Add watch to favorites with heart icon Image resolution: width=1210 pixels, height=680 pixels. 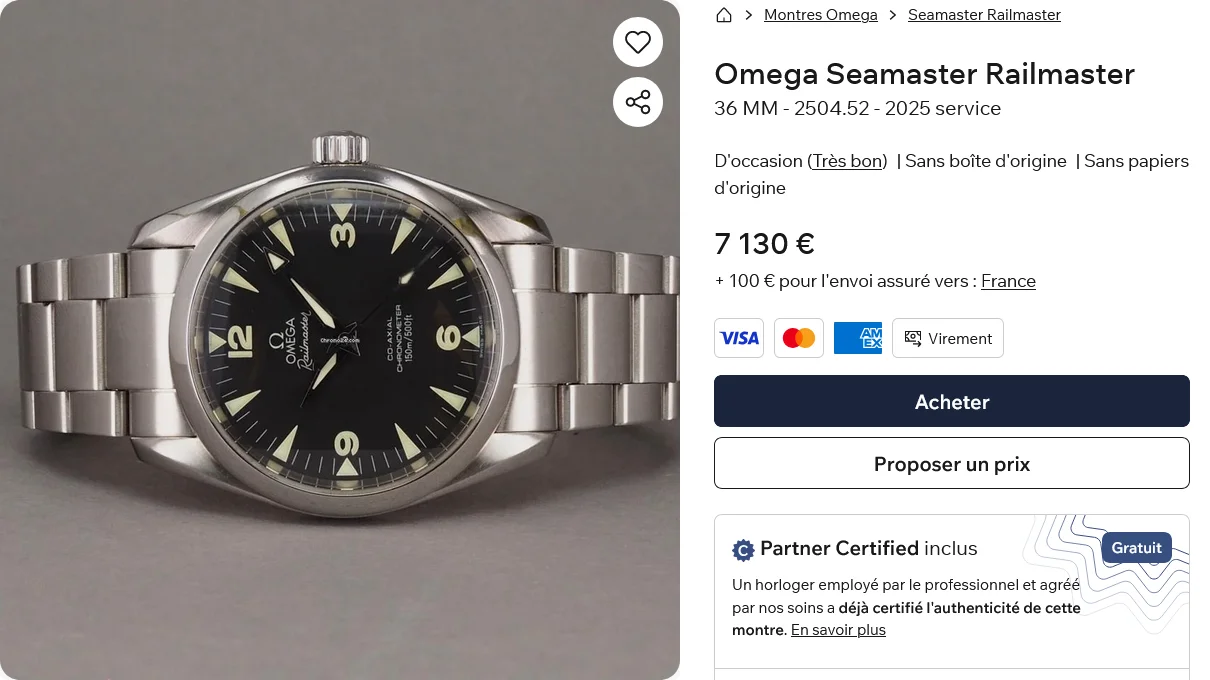point(638,42)
